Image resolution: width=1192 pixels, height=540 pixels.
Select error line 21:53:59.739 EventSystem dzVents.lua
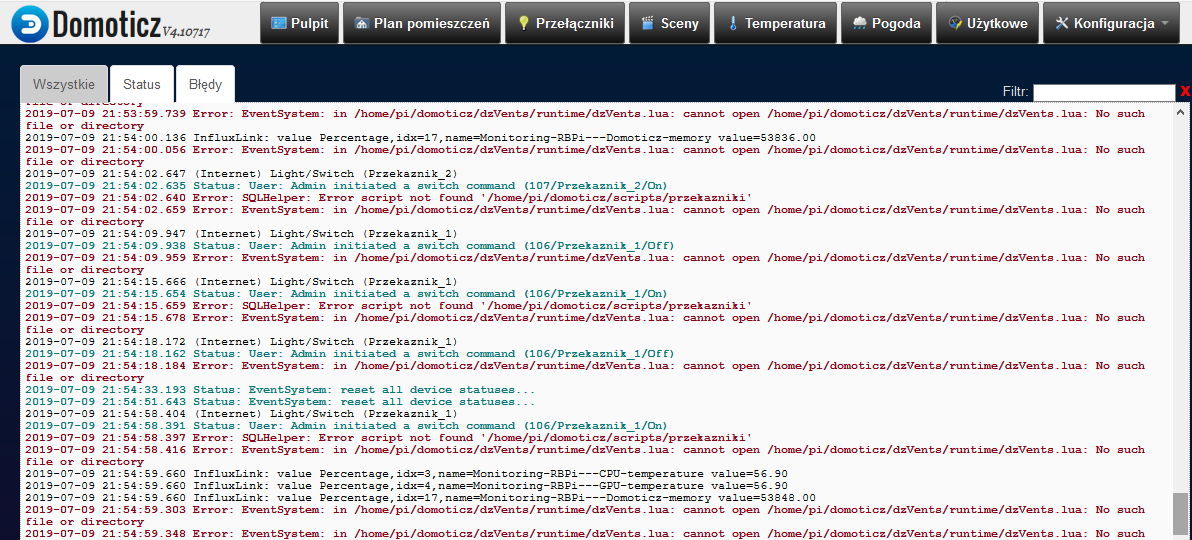pyautogui.click(x=585, y=119)
